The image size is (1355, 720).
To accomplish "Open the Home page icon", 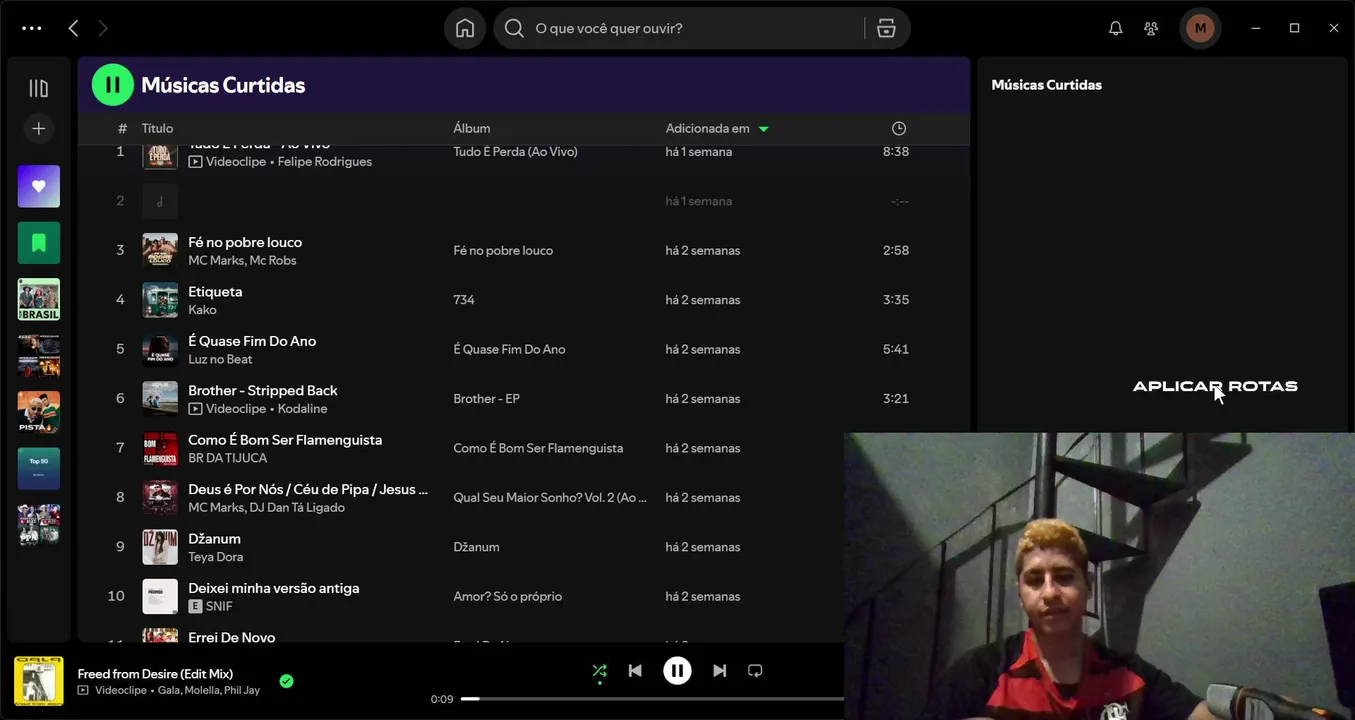I will coord(465,28).
